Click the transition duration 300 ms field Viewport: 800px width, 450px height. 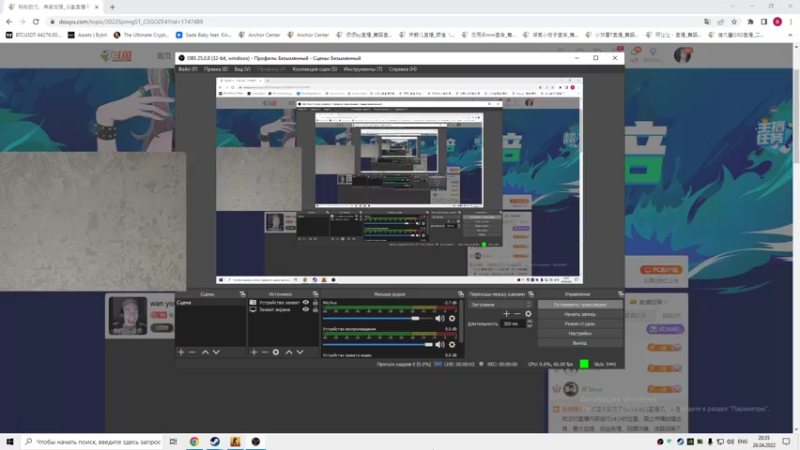click(513, 323)
